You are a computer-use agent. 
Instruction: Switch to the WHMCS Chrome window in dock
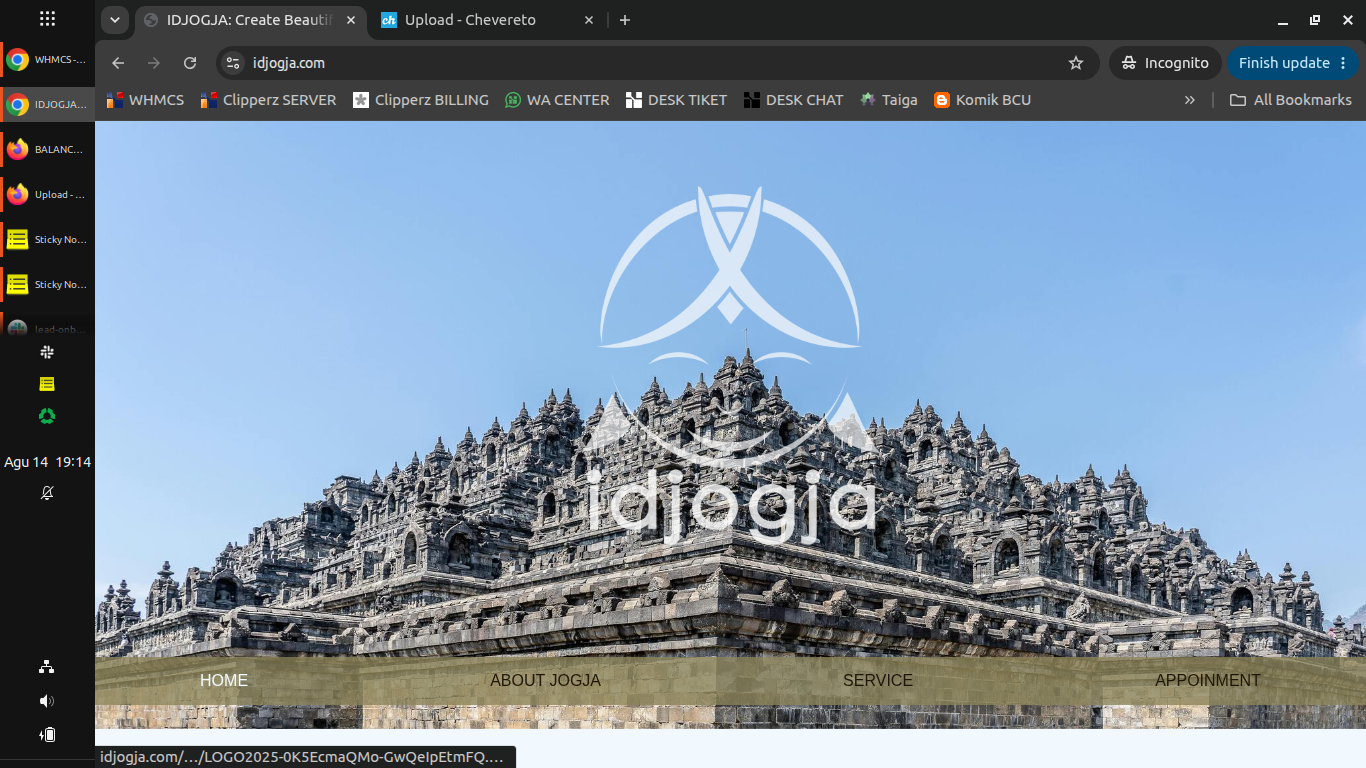(x=47, y=60)
